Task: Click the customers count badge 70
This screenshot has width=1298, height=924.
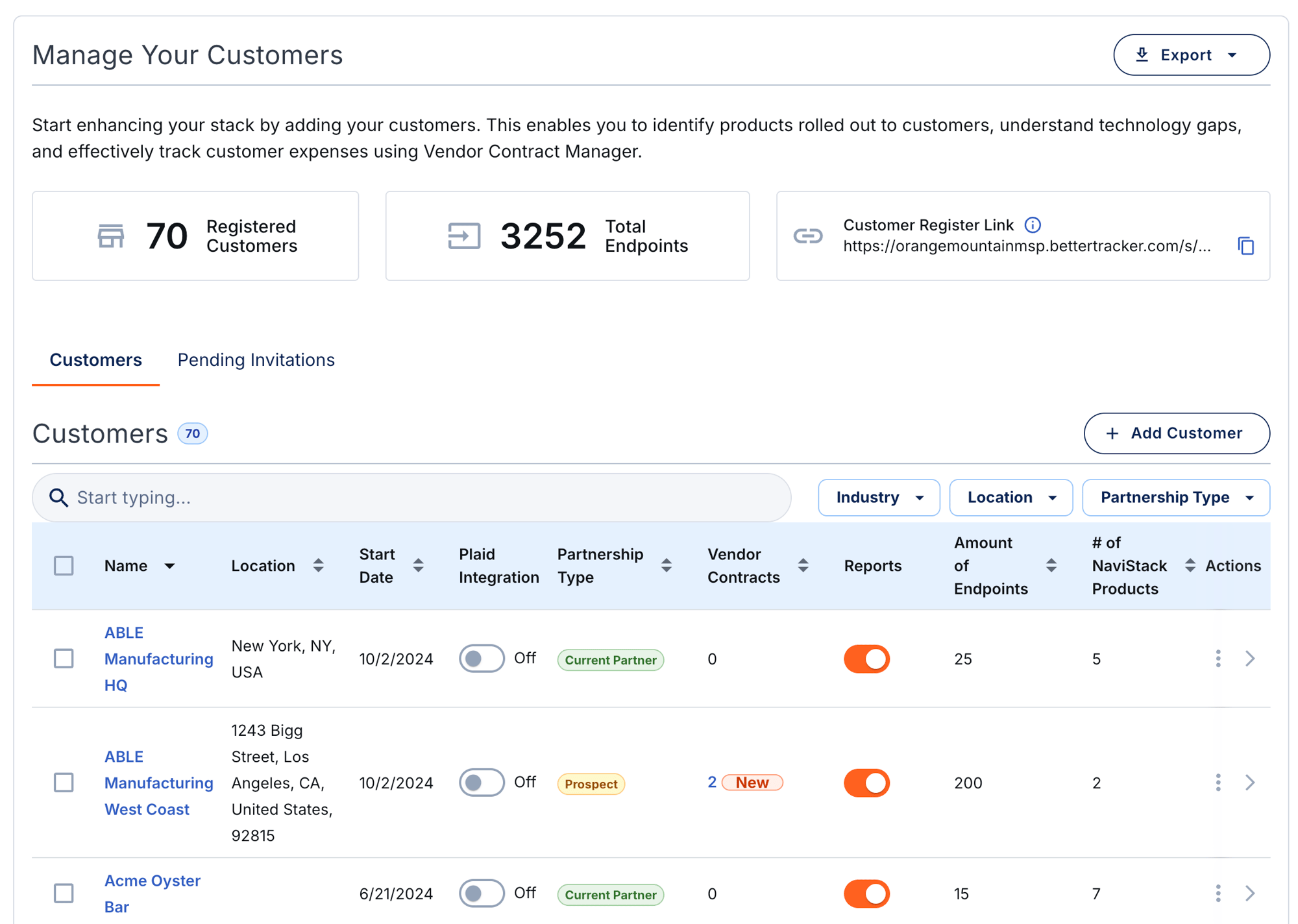Action: [x=193, y=433]
